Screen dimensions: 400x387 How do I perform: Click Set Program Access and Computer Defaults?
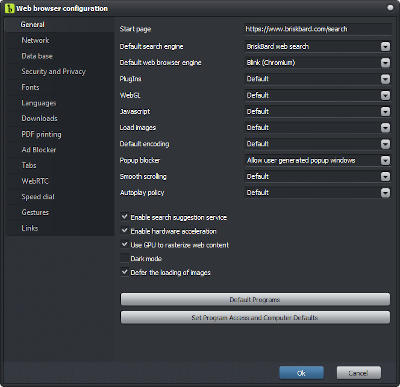(255, 318)
